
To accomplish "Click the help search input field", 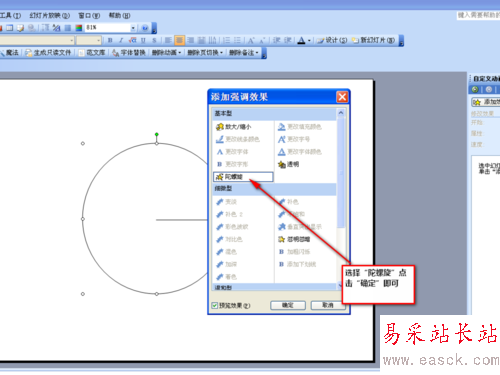I will [478, 15].
